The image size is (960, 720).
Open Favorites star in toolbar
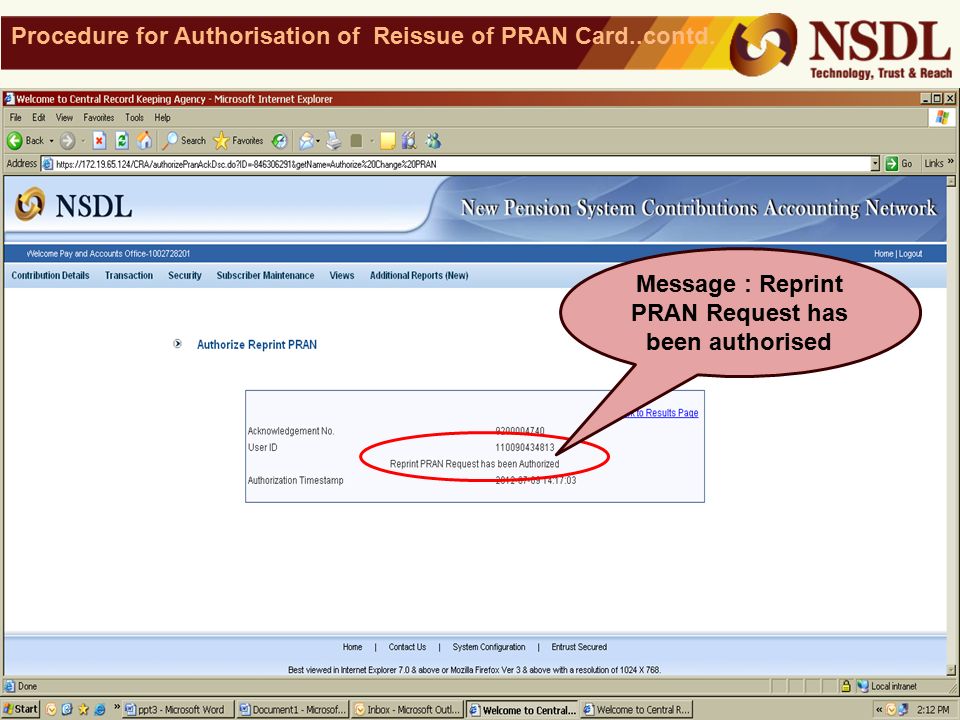pyautogui.click(x=221, y=141)
